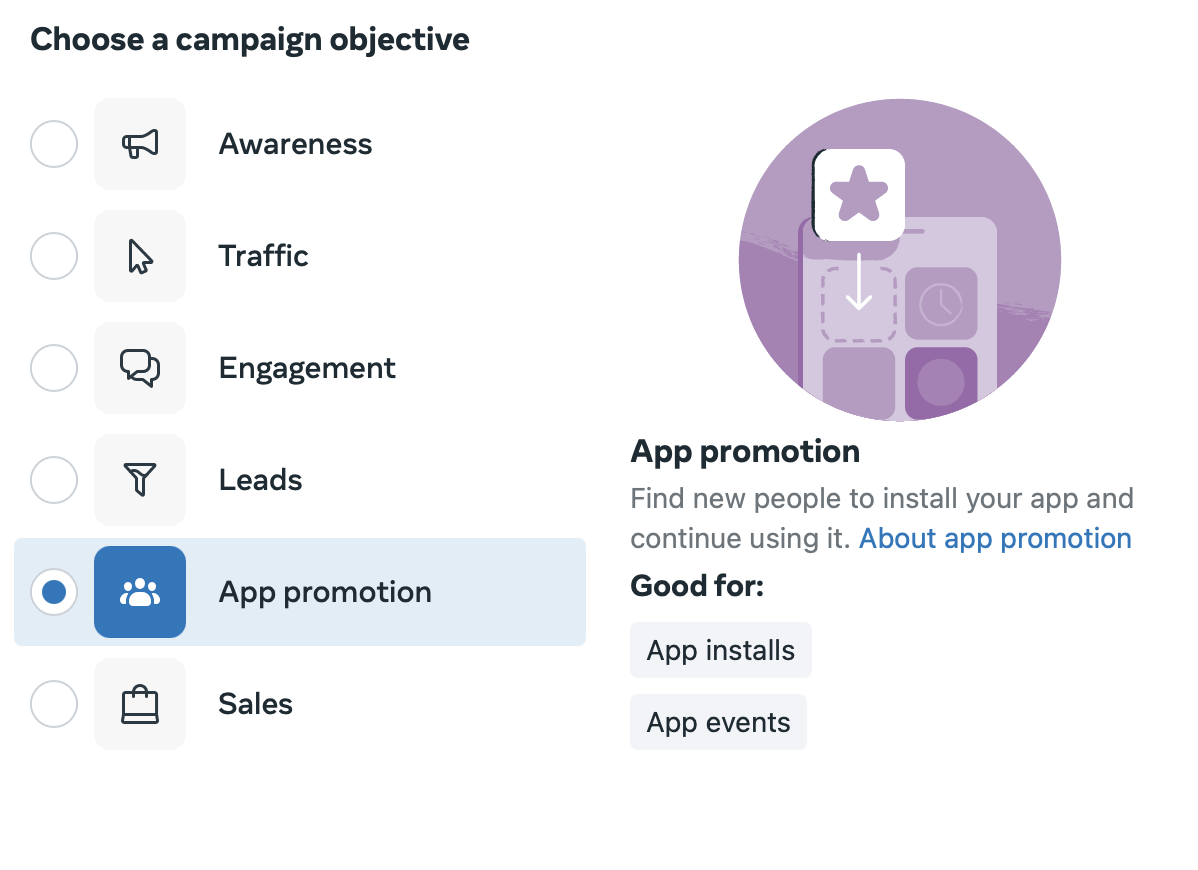1198x870 pixels.
Task: Click the selected App promotion radio button
Action: pos(54,592)
